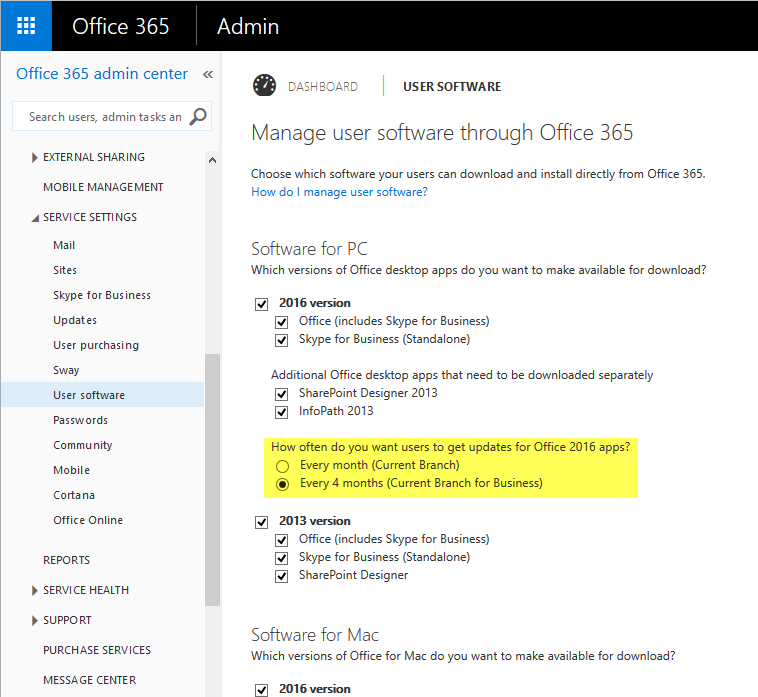Open the Mobile settings page
Image resolution: width=758 pixels, height=697 pixels.
72,470
